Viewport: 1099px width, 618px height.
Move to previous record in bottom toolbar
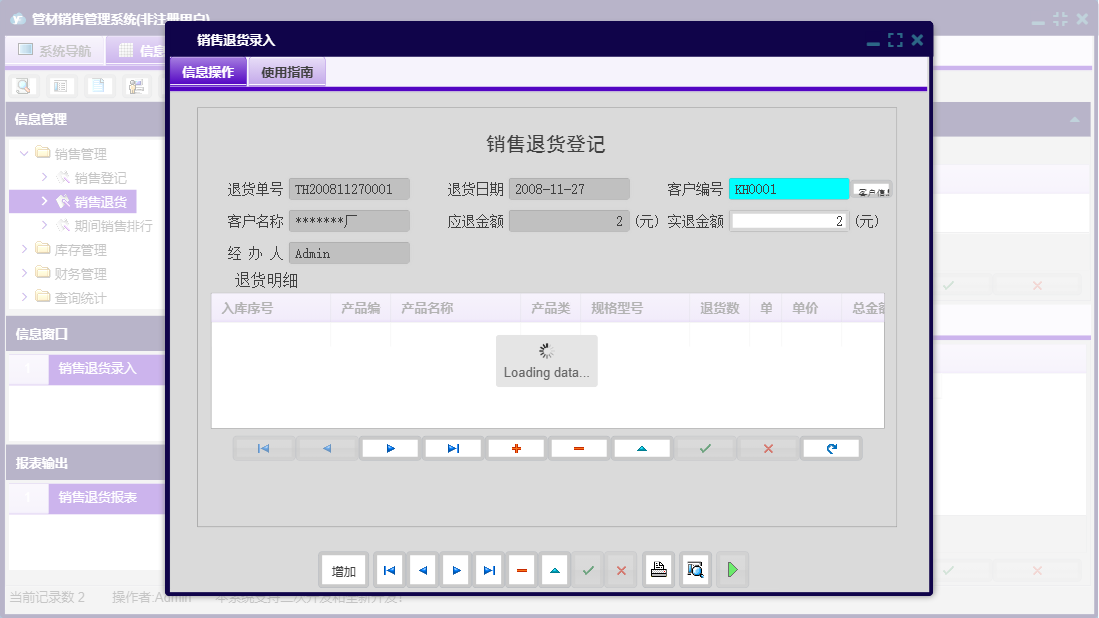point(422,570)
